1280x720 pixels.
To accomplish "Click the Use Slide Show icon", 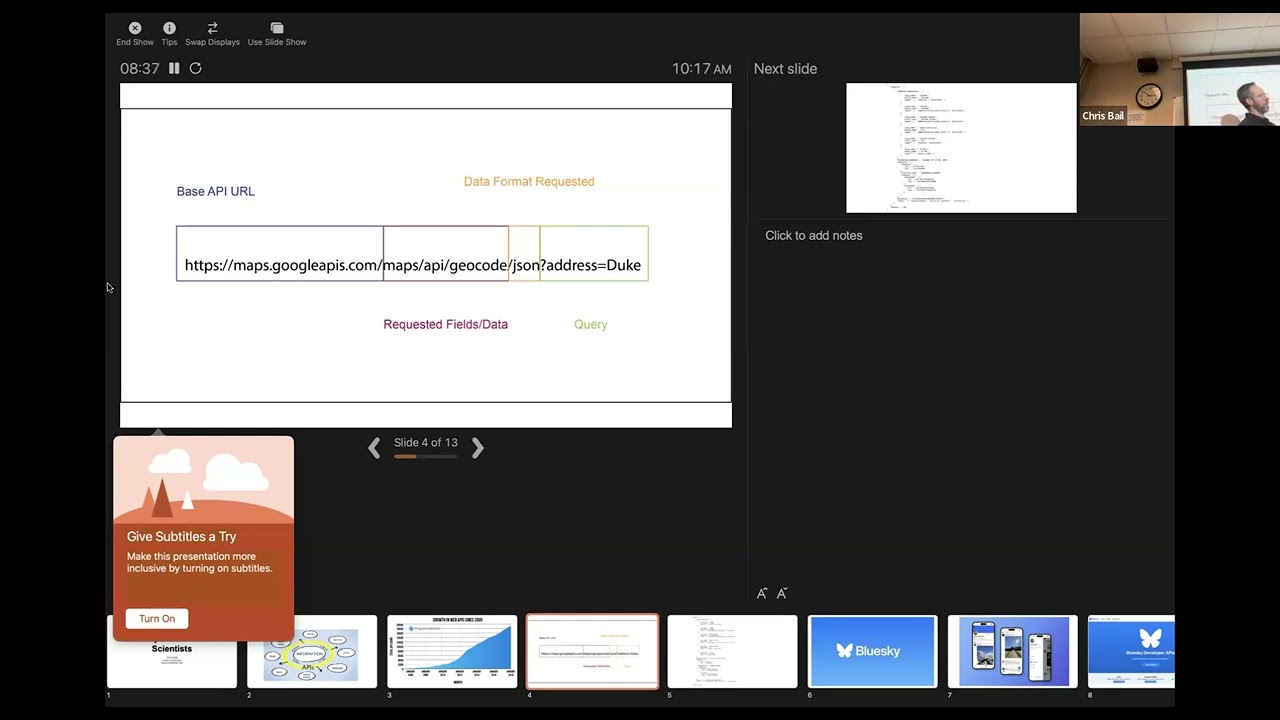I will [277, 28].
